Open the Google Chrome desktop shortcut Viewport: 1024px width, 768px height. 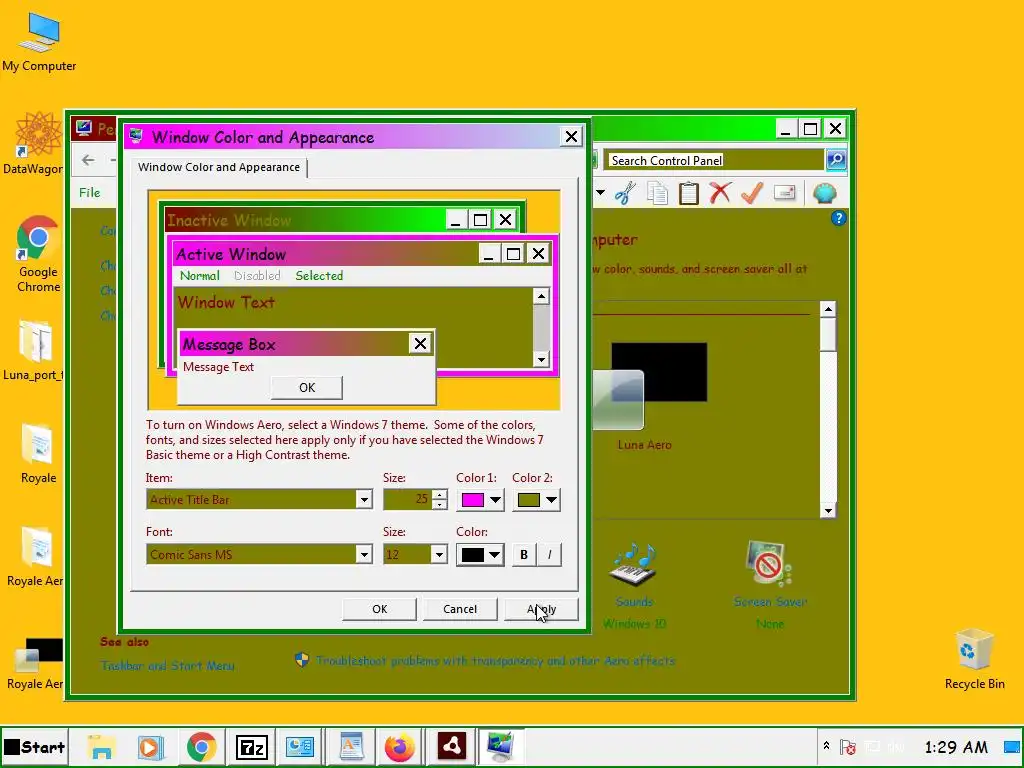38,253
